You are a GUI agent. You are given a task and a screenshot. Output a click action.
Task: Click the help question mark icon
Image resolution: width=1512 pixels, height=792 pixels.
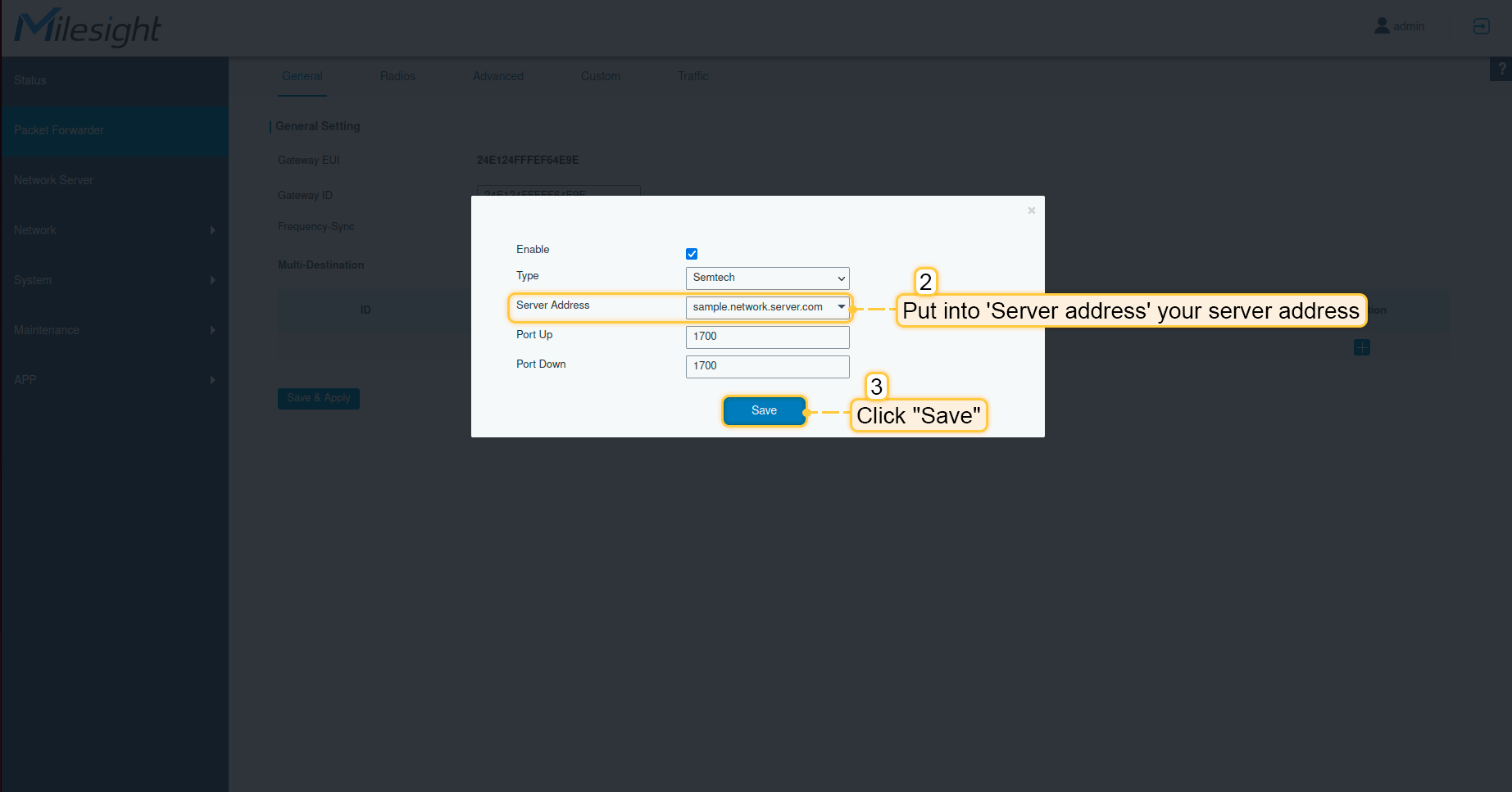pos(1501,70)
